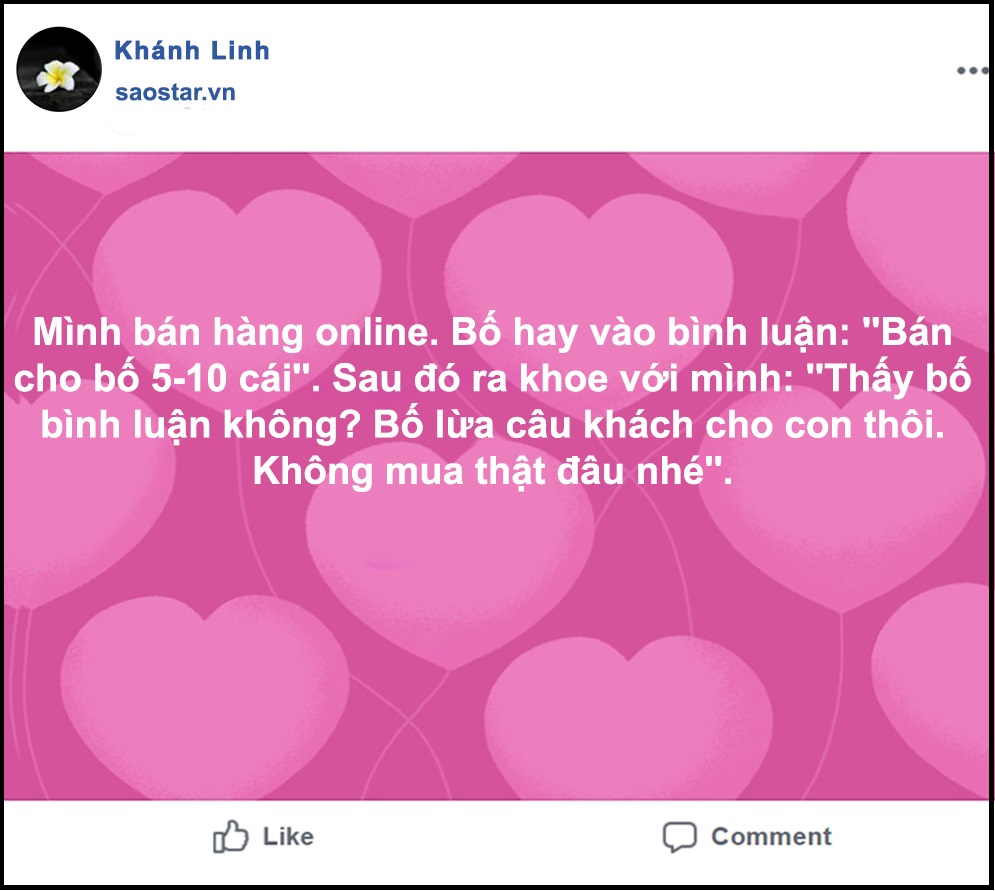Visit the saostar.vn source link
The width and height of the screenshot is (995, 891).
click(175, 93)
